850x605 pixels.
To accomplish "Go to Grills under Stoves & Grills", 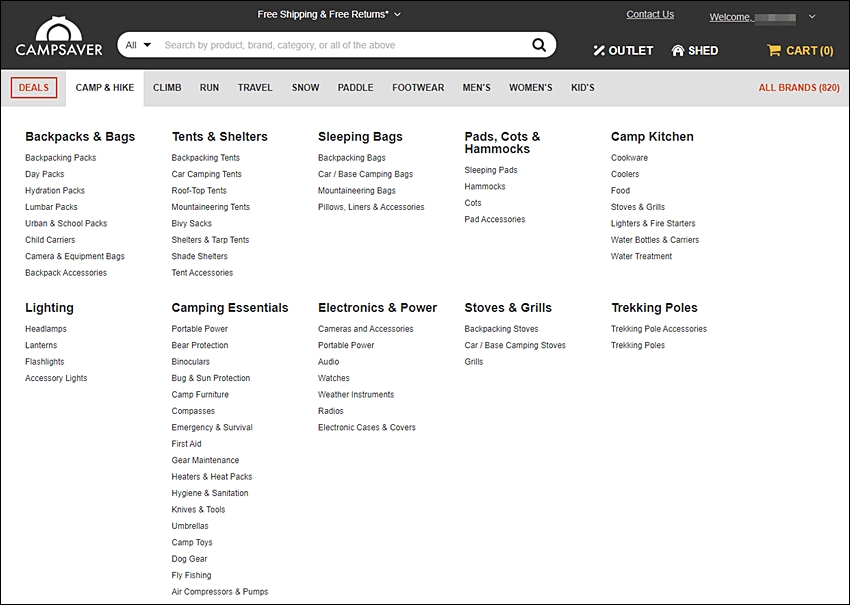I will [x=473, y=362].
